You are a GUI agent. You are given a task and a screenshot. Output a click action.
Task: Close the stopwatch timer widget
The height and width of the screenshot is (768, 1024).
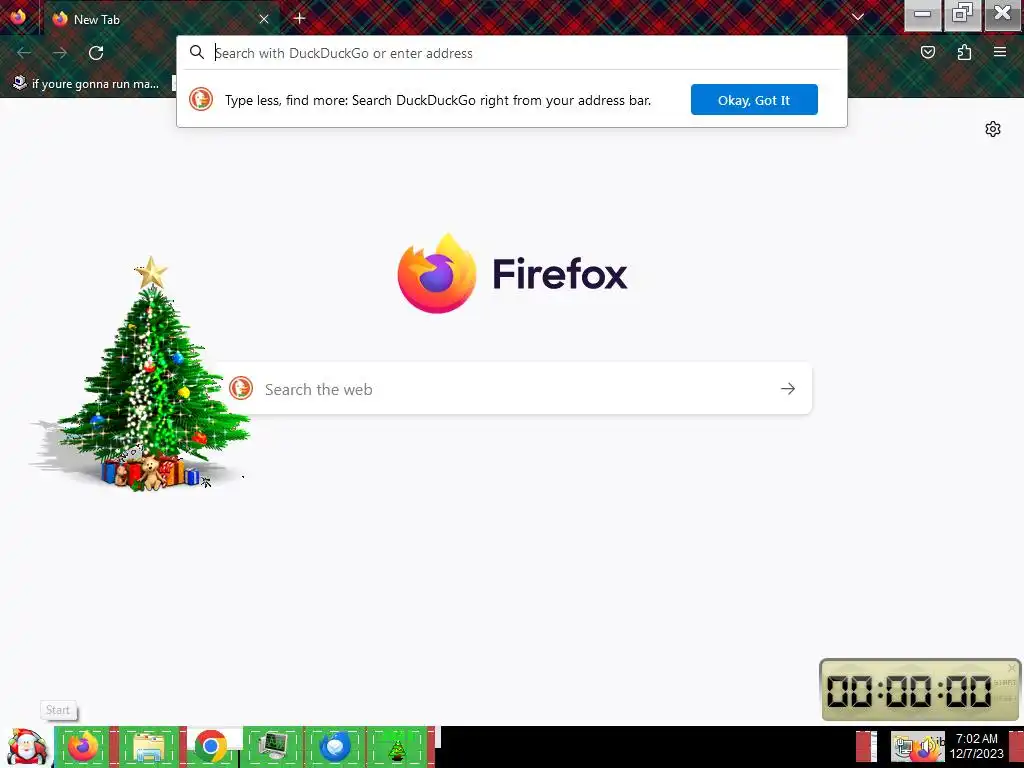coord(1012,667)
